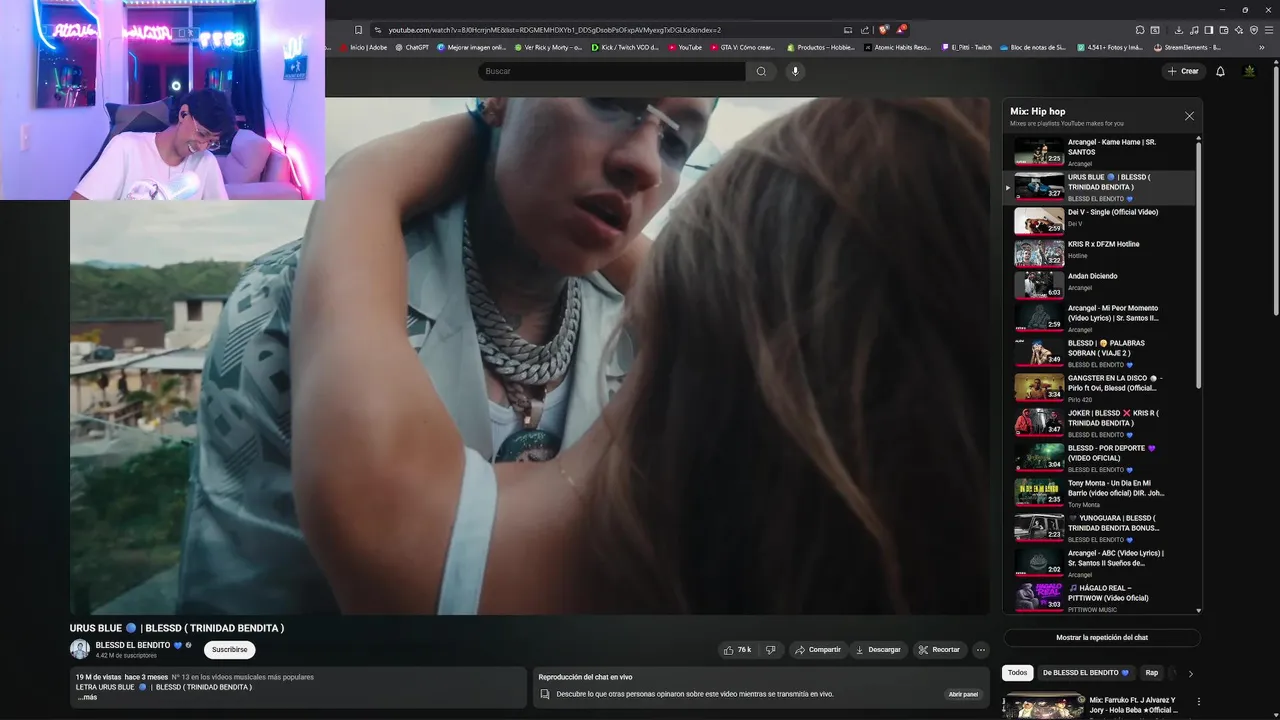Click the Recortar clip button

point(939,650)
